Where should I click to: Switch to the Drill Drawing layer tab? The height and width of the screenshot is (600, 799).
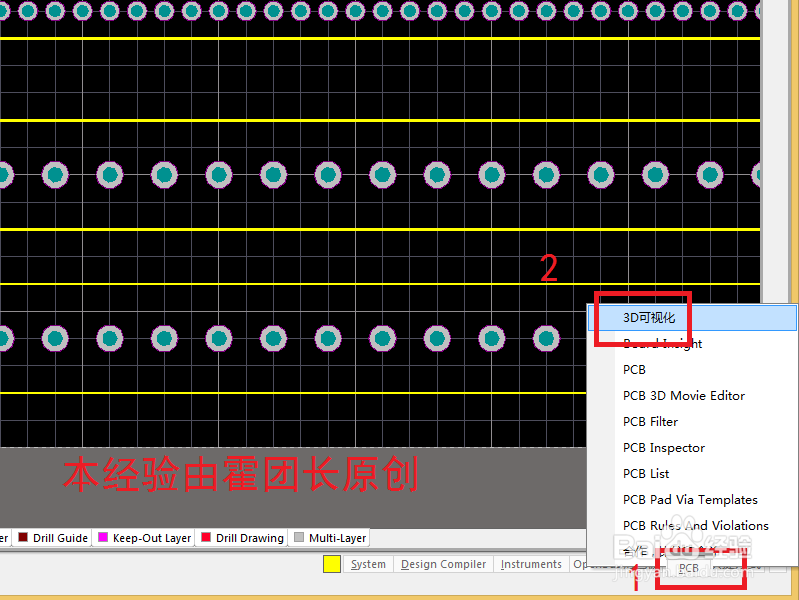click(x=242, y=538)
